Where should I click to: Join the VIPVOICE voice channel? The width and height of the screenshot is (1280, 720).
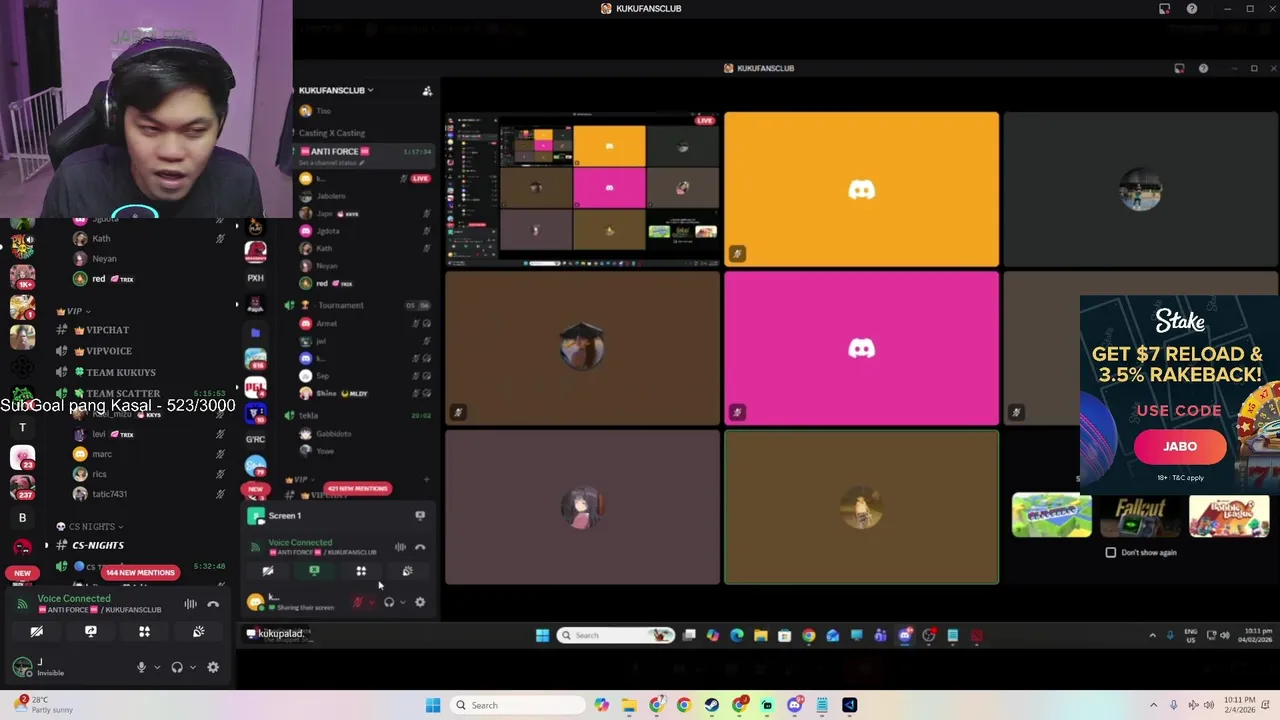point(109,351)
